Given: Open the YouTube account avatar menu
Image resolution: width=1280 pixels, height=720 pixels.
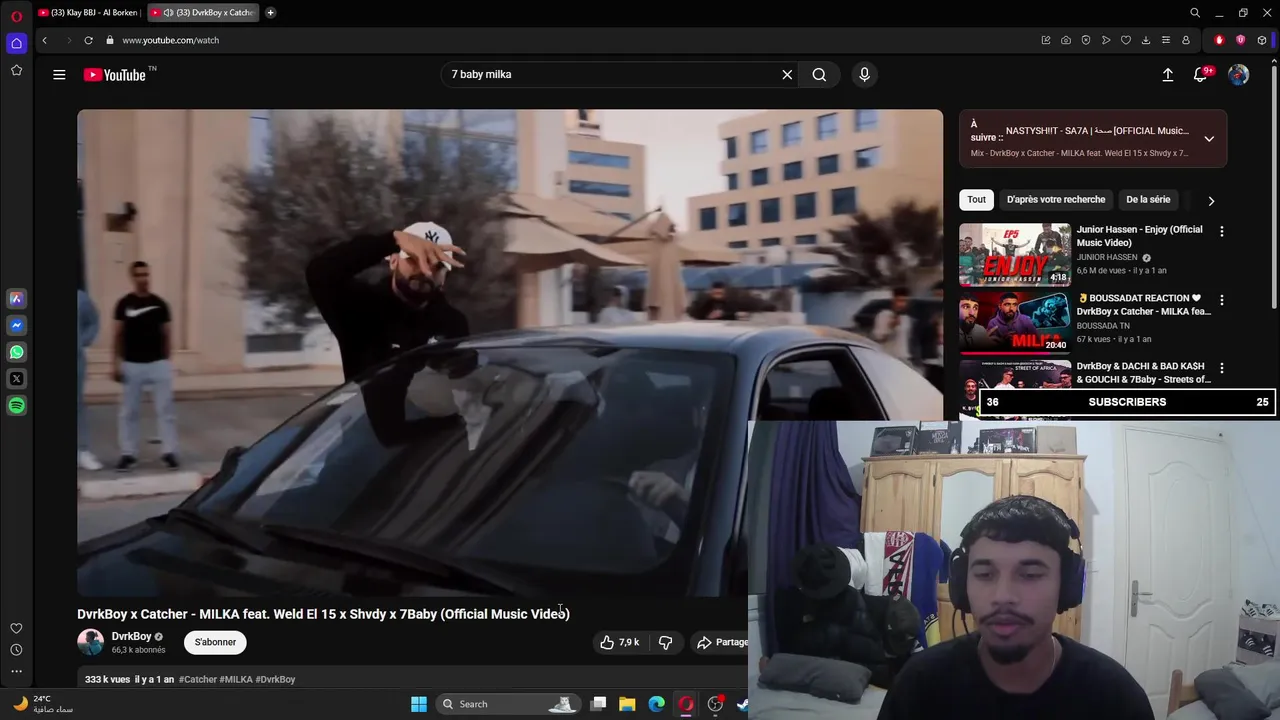Looking at the screenshot, I should (1238, 74).
